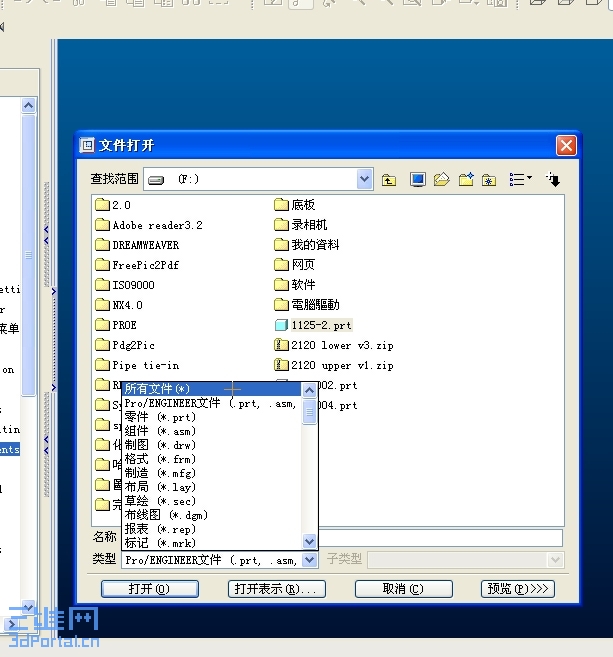613x657 pixels.
Task: Click the 打开表示(R)... button
Action: coord(277,589)
